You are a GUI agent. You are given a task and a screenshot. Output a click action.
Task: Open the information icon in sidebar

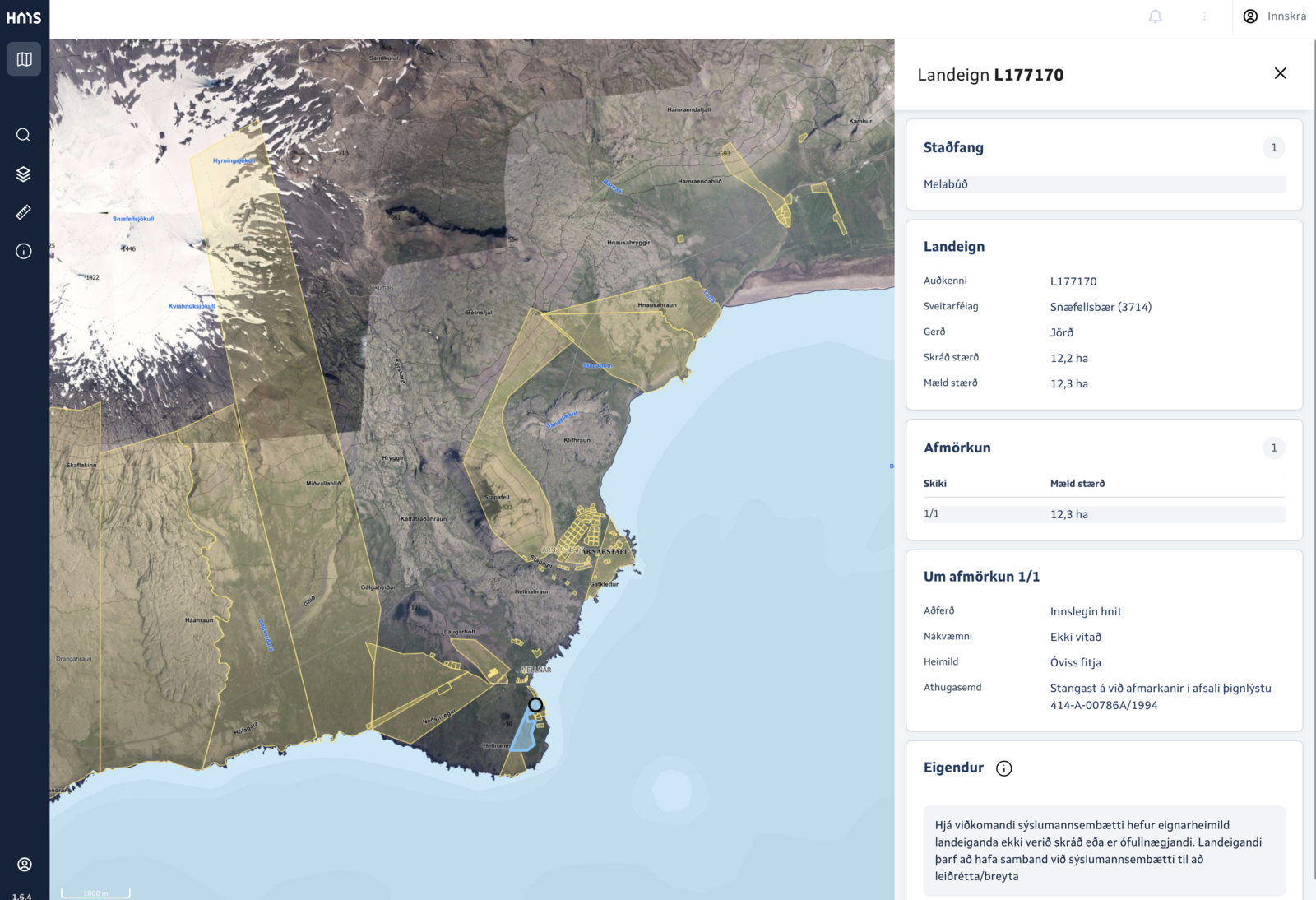24,251
